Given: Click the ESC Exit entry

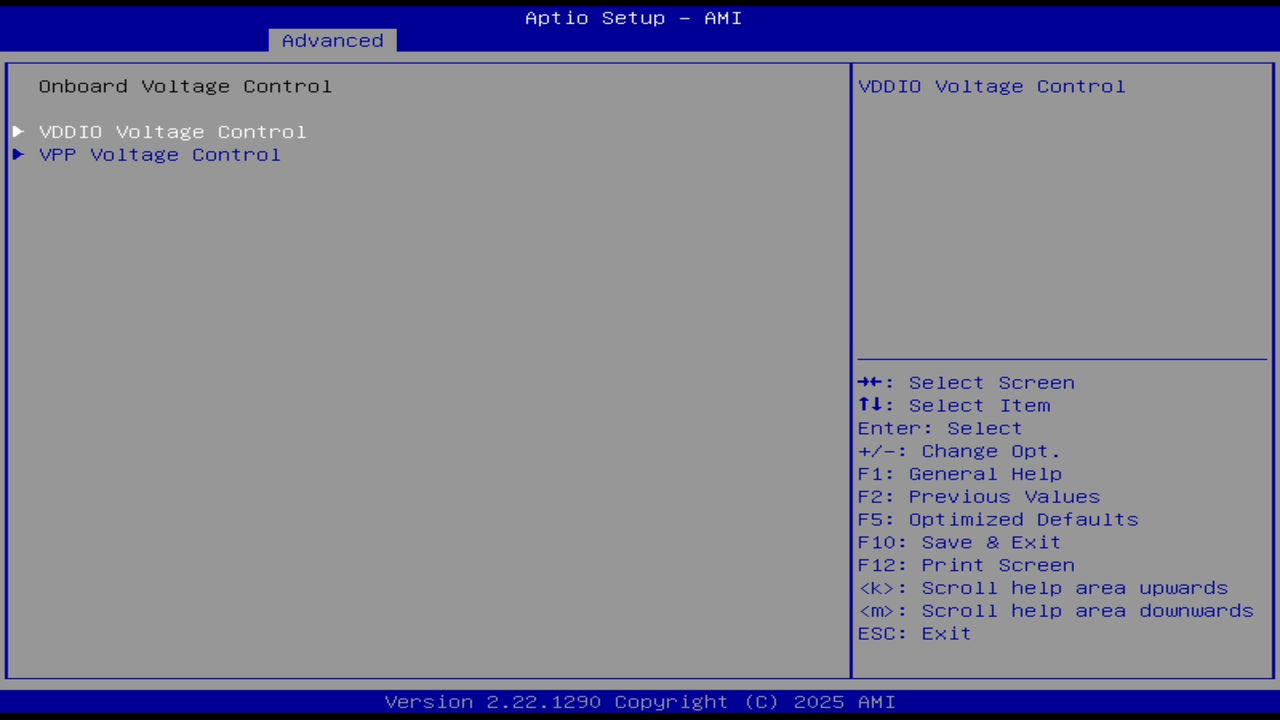Looking at the screenshot, I should 913,633.
